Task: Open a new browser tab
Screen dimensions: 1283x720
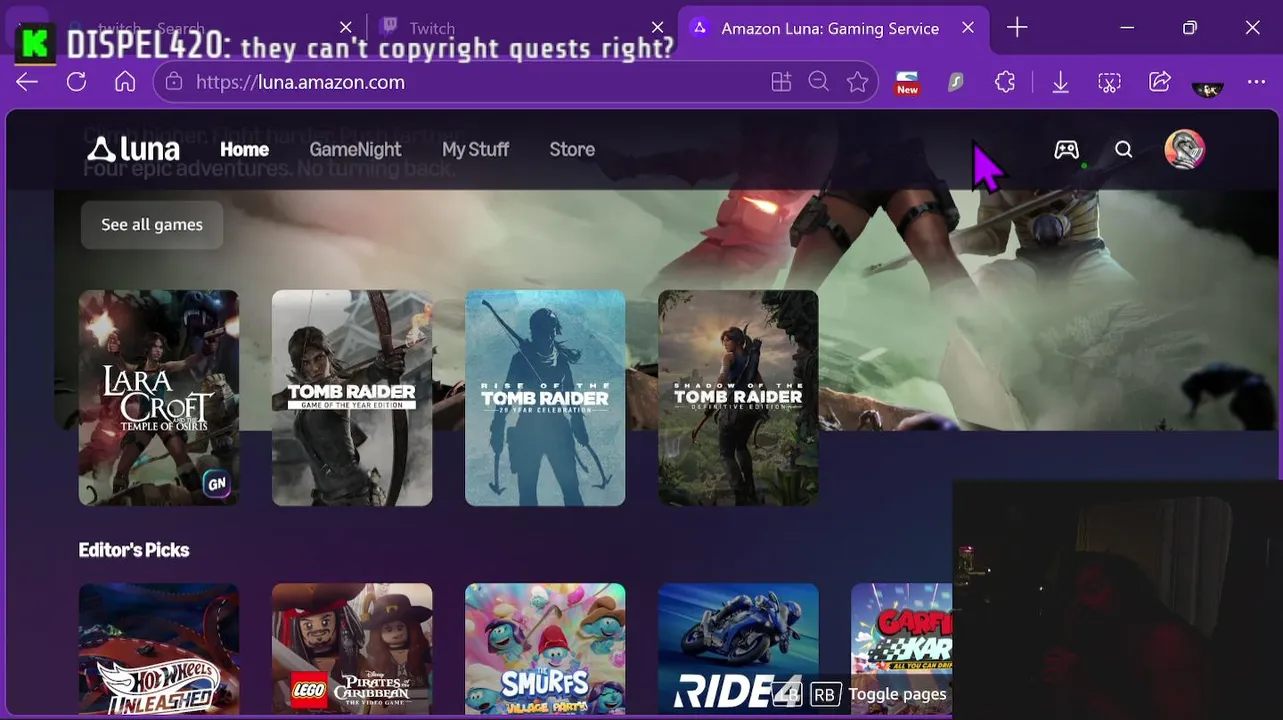Action: coord(1017,28)
